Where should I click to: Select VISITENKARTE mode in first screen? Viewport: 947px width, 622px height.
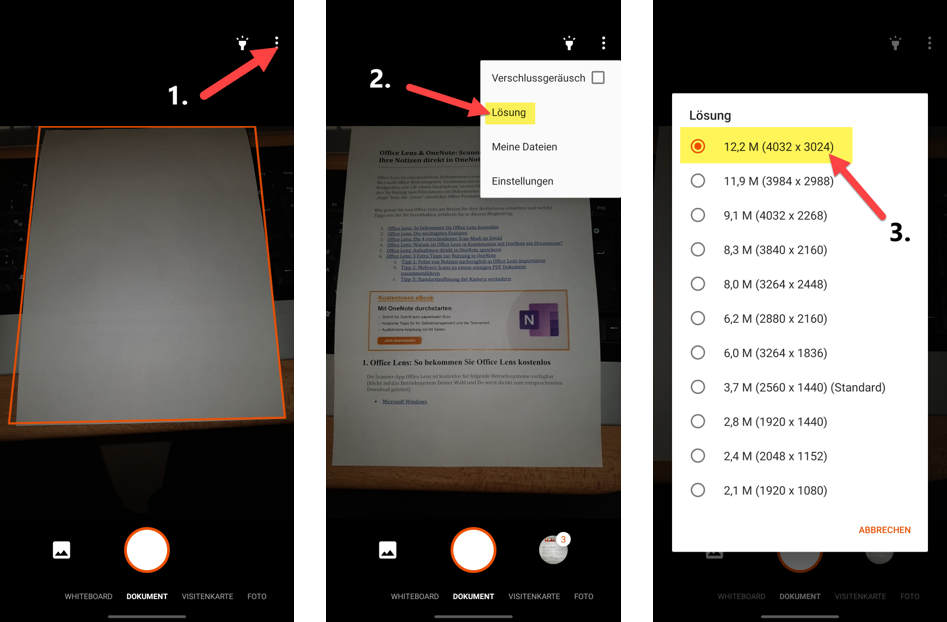tap(207, 596)
